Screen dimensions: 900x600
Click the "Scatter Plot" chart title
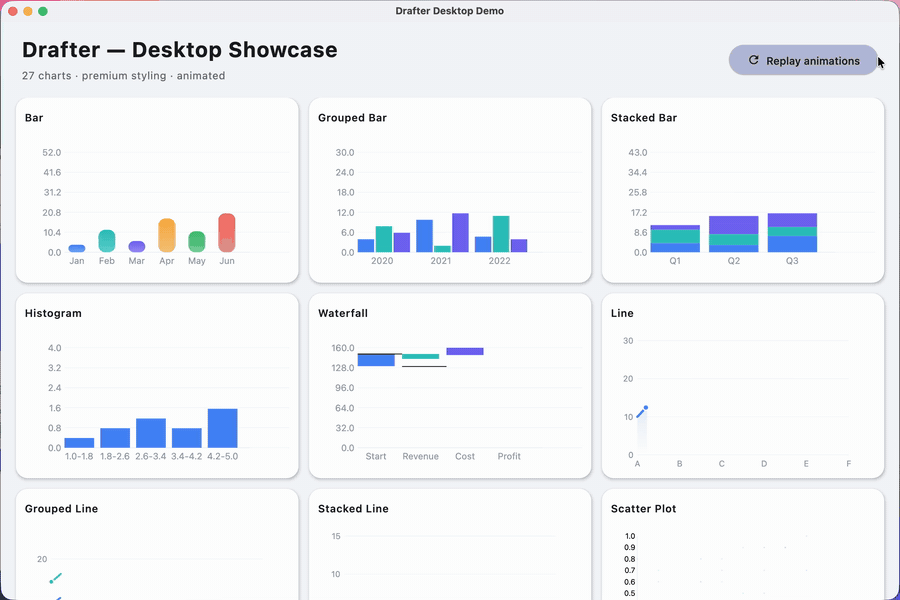point(643,509)
